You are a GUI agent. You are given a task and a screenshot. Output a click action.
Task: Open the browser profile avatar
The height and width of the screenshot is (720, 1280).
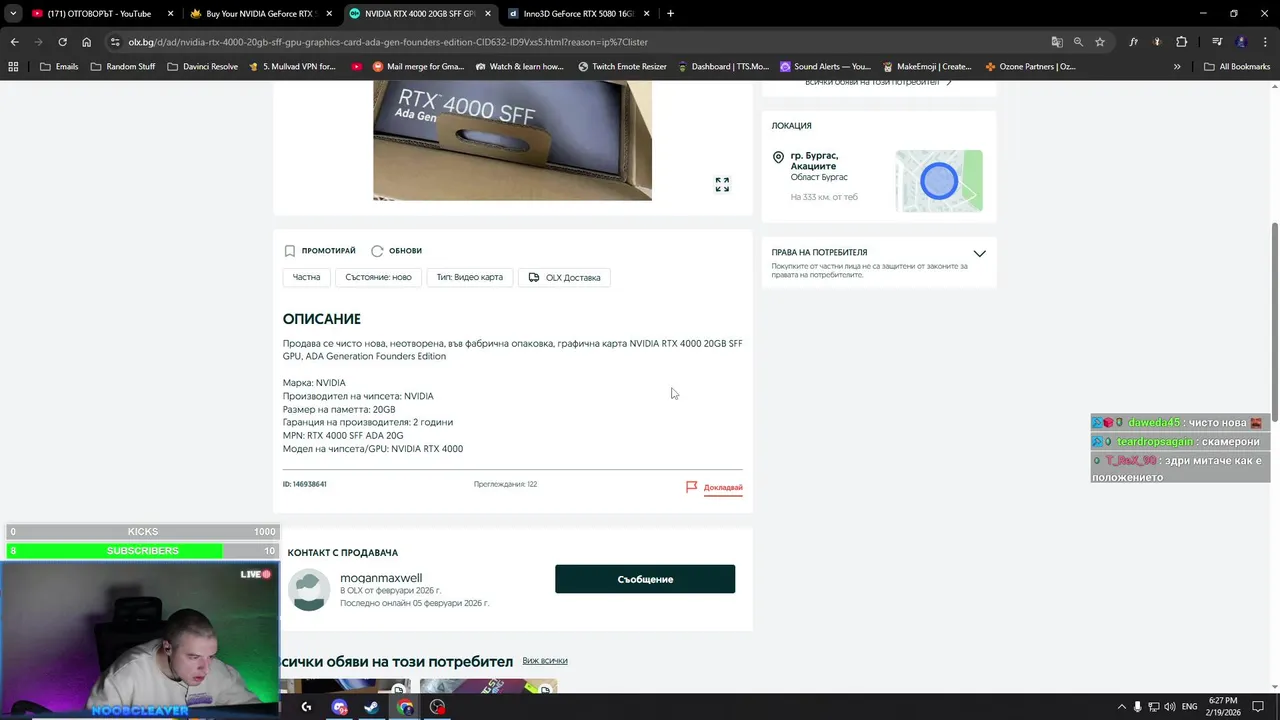(1241, 42)
